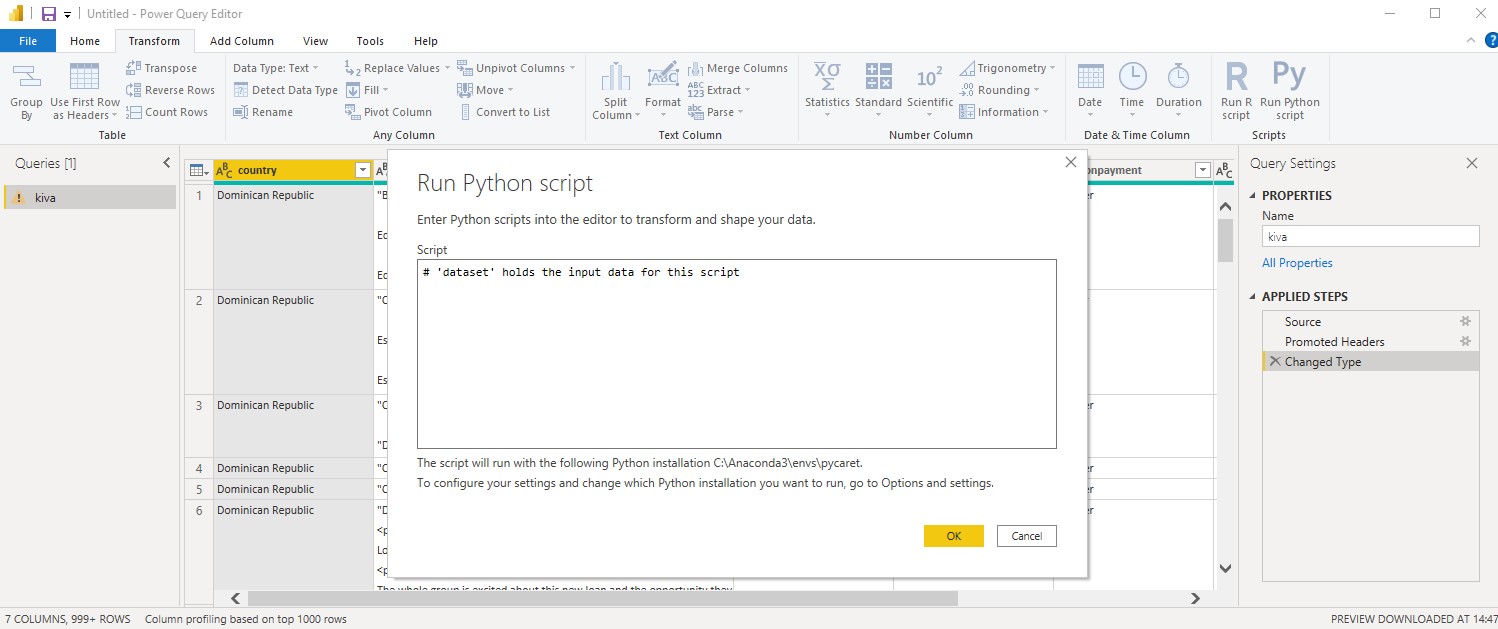
Task: Click Detect Data Type
Action: pyautogui.click(x=286, y=90)
